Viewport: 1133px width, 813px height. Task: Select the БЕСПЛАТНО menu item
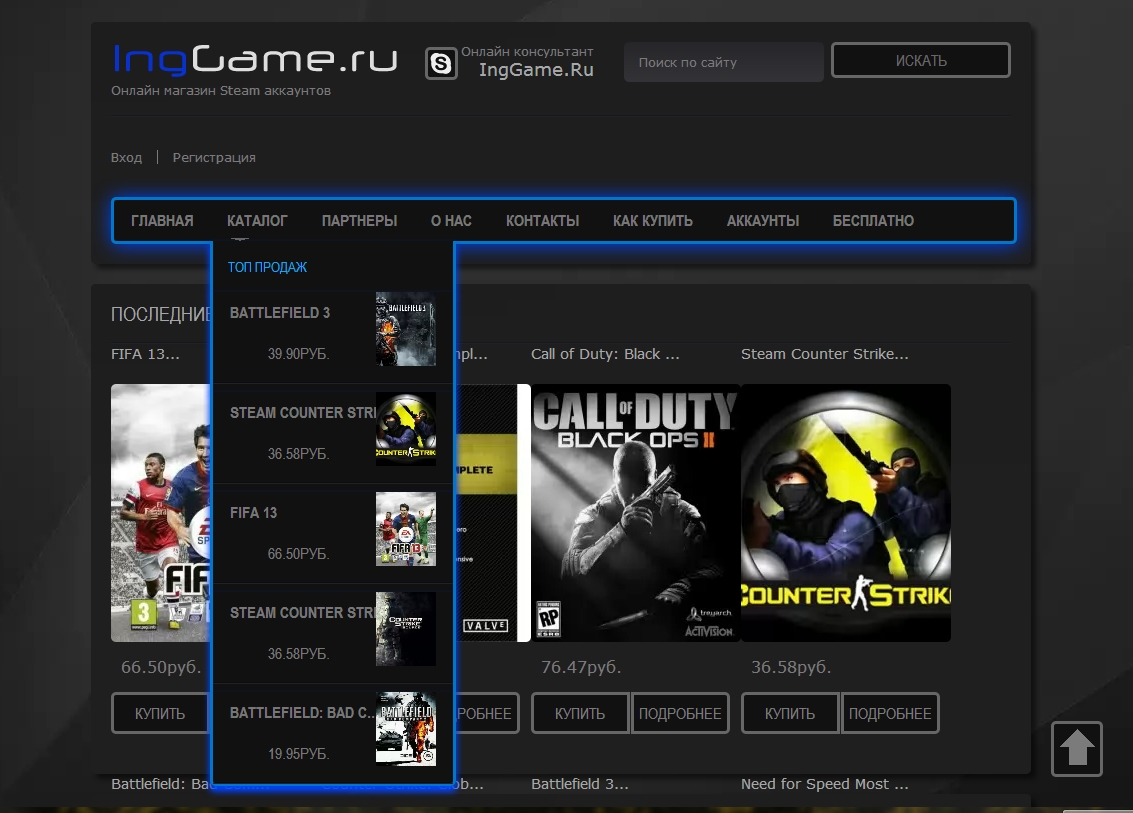873,221
